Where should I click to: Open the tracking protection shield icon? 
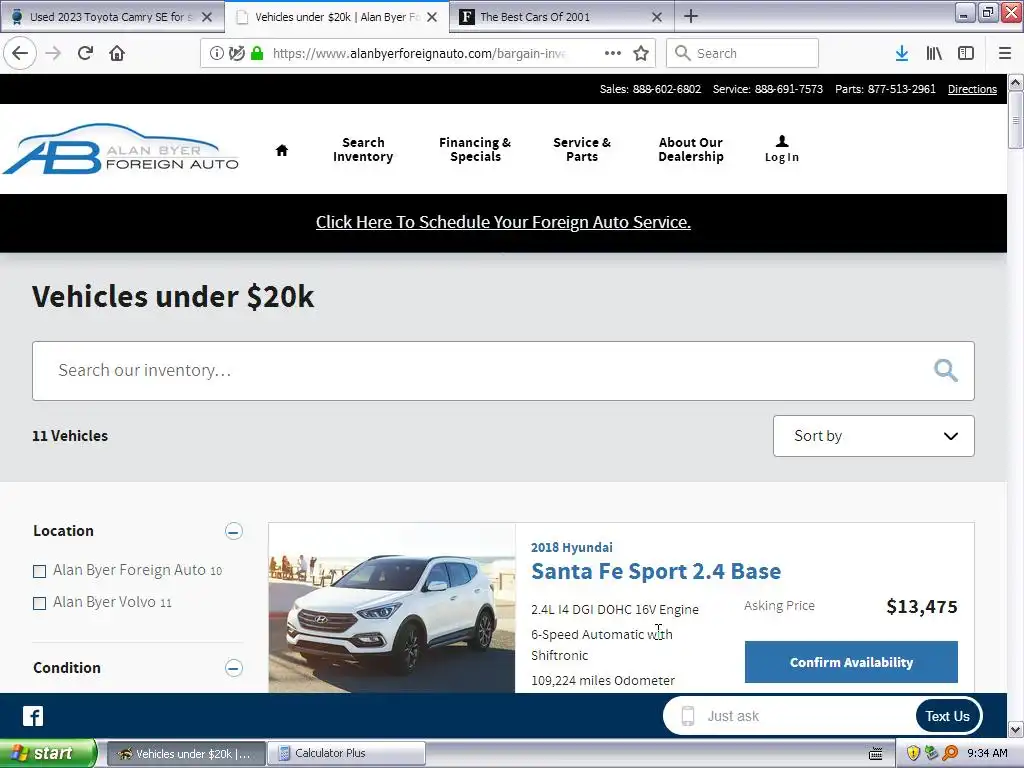[x=237, y=53]
